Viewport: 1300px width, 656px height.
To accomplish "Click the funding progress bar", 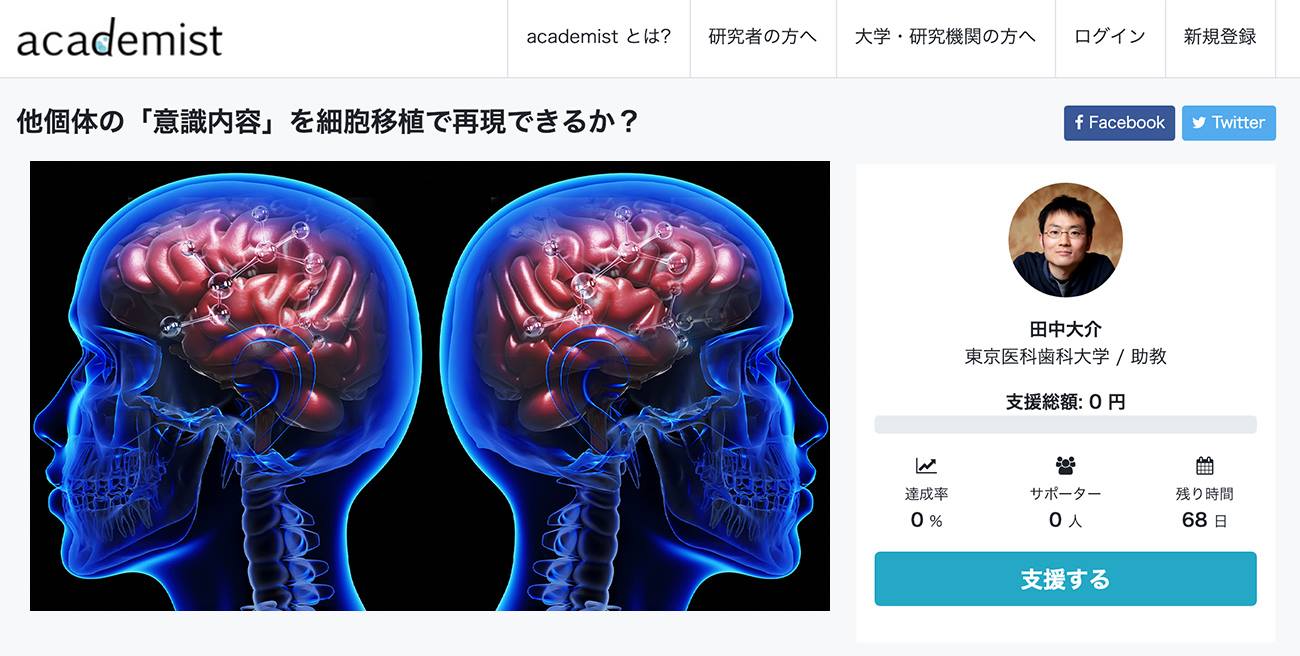I will 1065,425.
